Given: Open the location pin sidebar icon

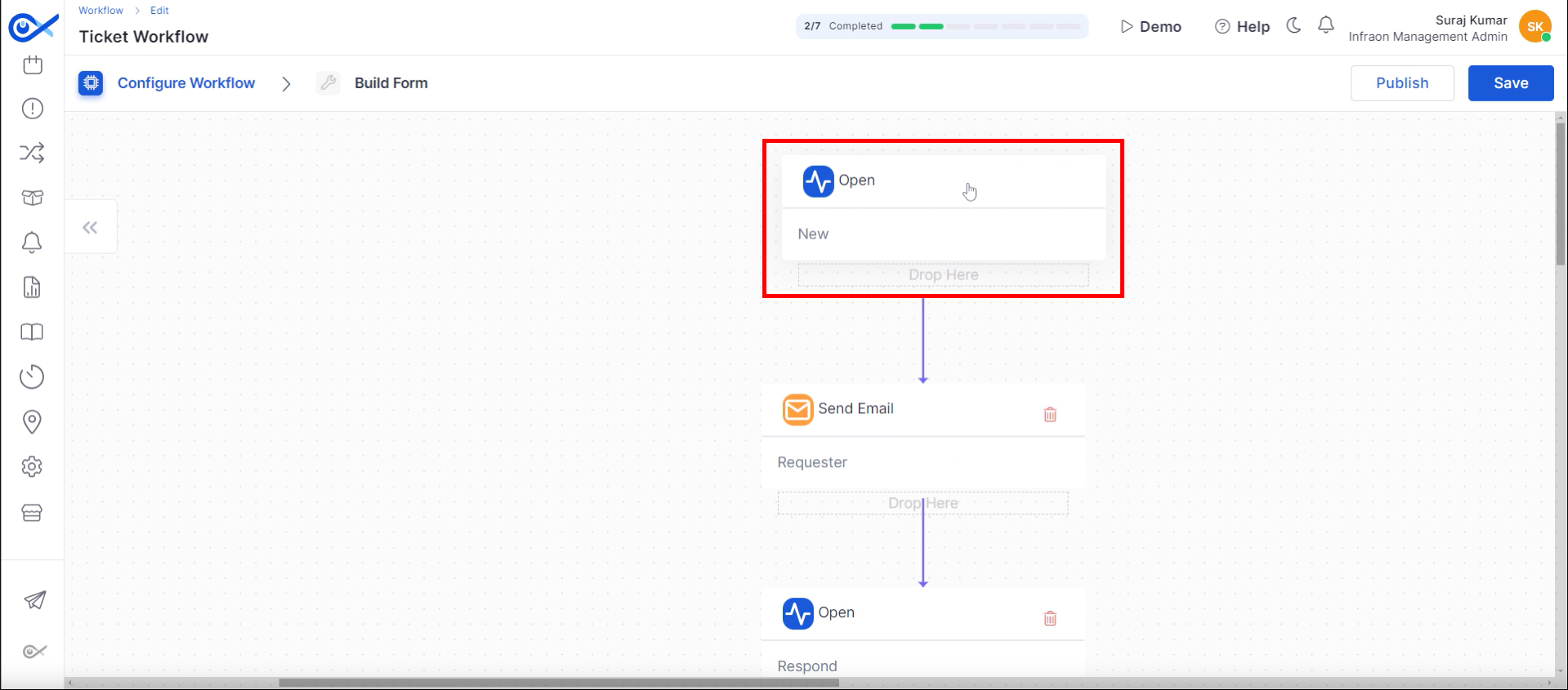Looking at the screenshot, I should tap(32, 421).
